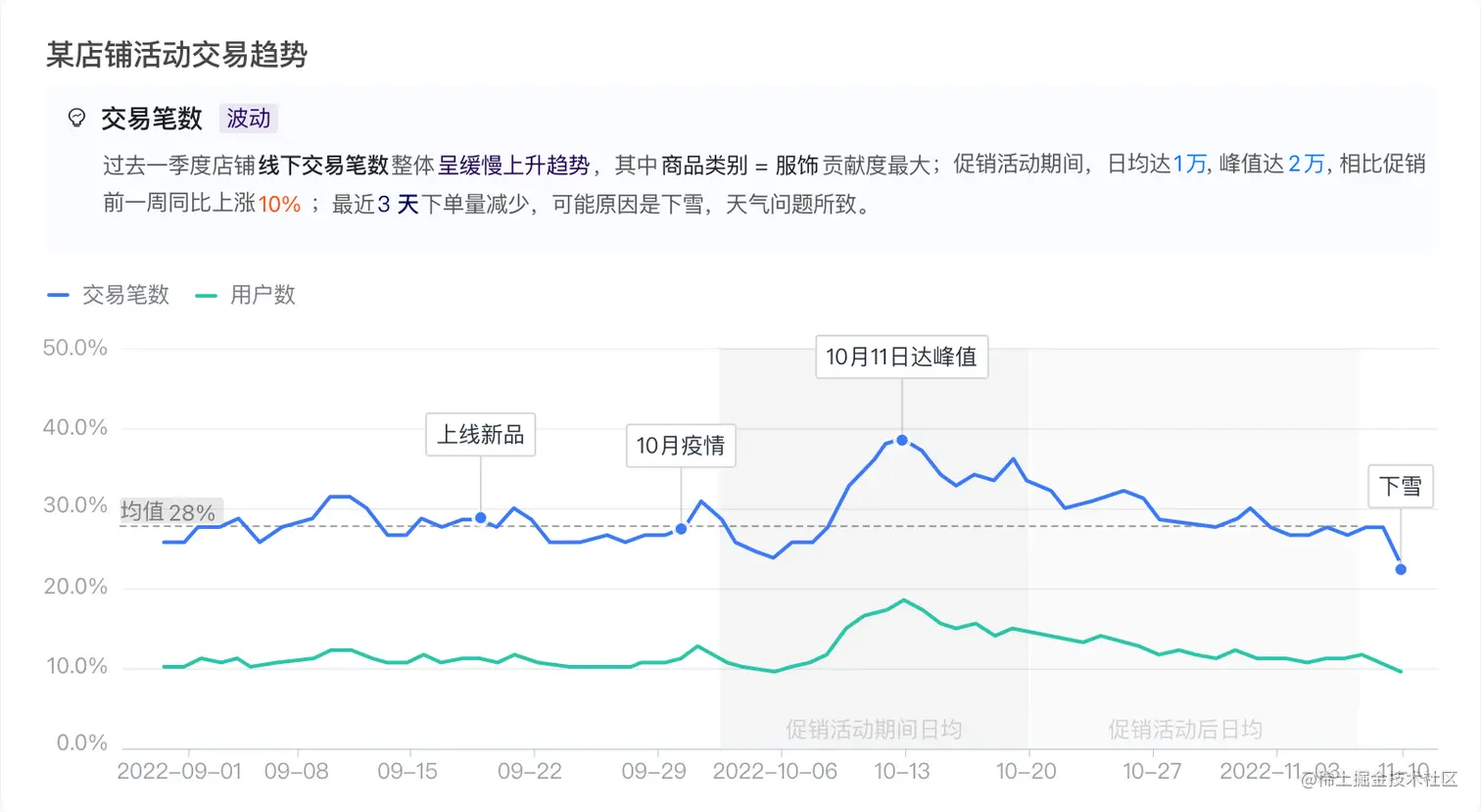Click the 上线新品 data point dot
The image size is (1481, 812).
(480, 518)
